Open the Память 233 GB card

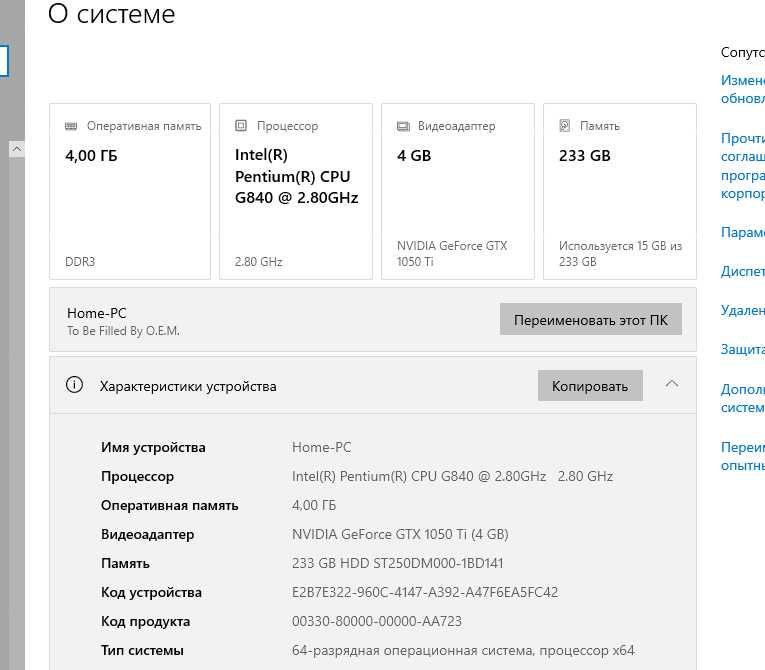[620, 191]
